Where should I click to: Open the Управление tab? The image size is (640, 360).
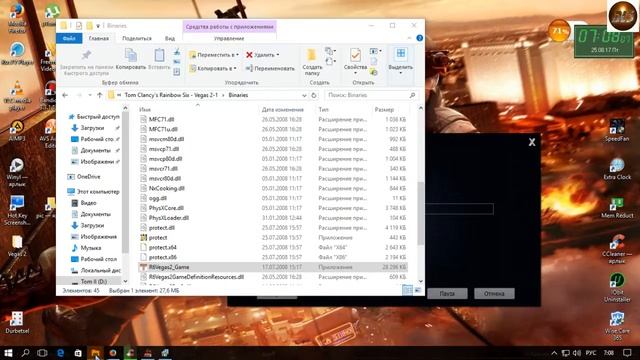[x=229, y=38]
